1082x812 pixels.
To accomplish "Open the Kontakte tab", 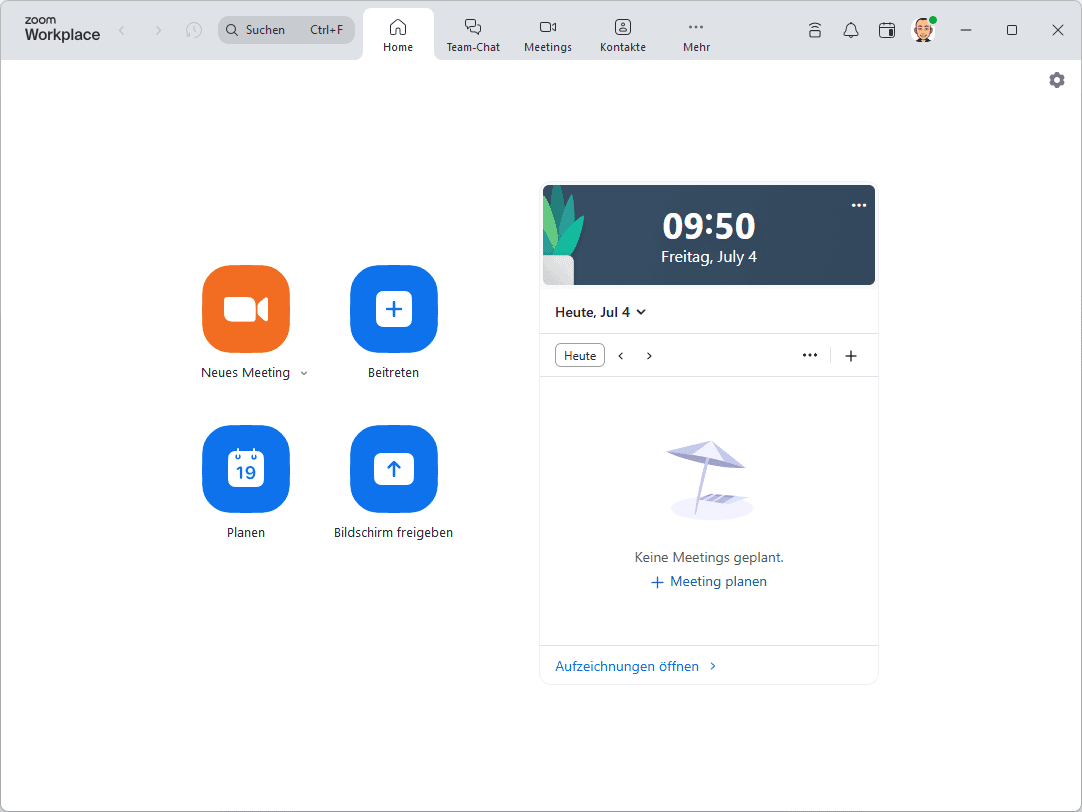I will click(x=623, y=35).
